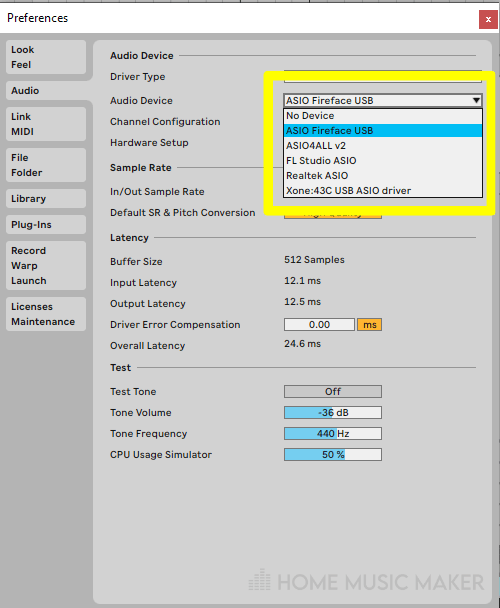Close the Preferences window
500x608 pixels.
pyautogui.click(x=488, y=19)
